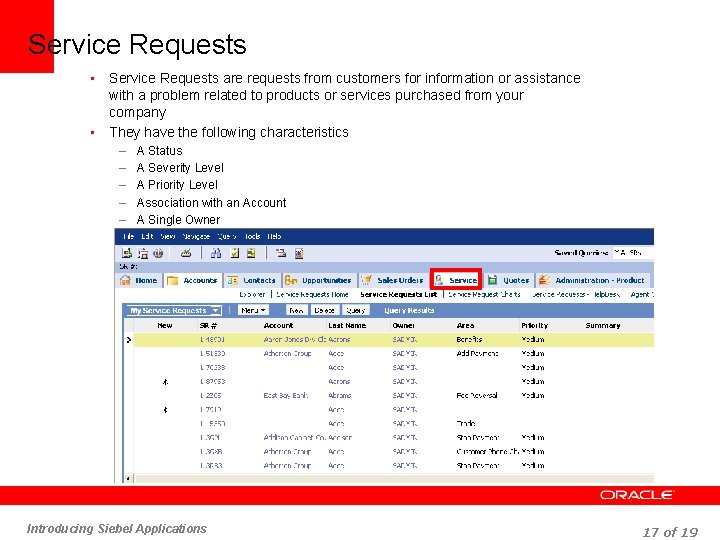Viewport: 720px width, 540px height.
Task: Switch to the Contacts screen tab
Action: 253,280
